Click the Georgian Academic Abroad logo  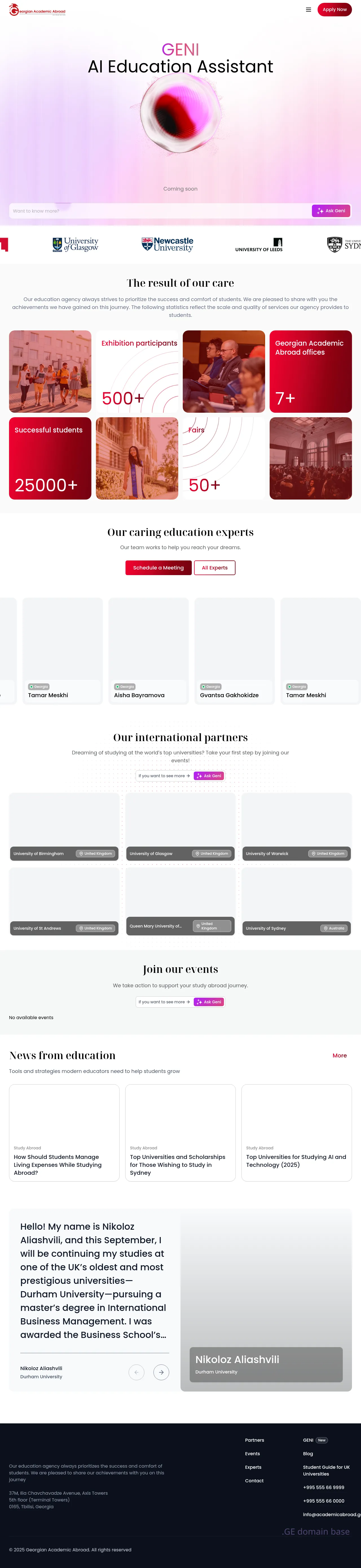tap(38, 10)
